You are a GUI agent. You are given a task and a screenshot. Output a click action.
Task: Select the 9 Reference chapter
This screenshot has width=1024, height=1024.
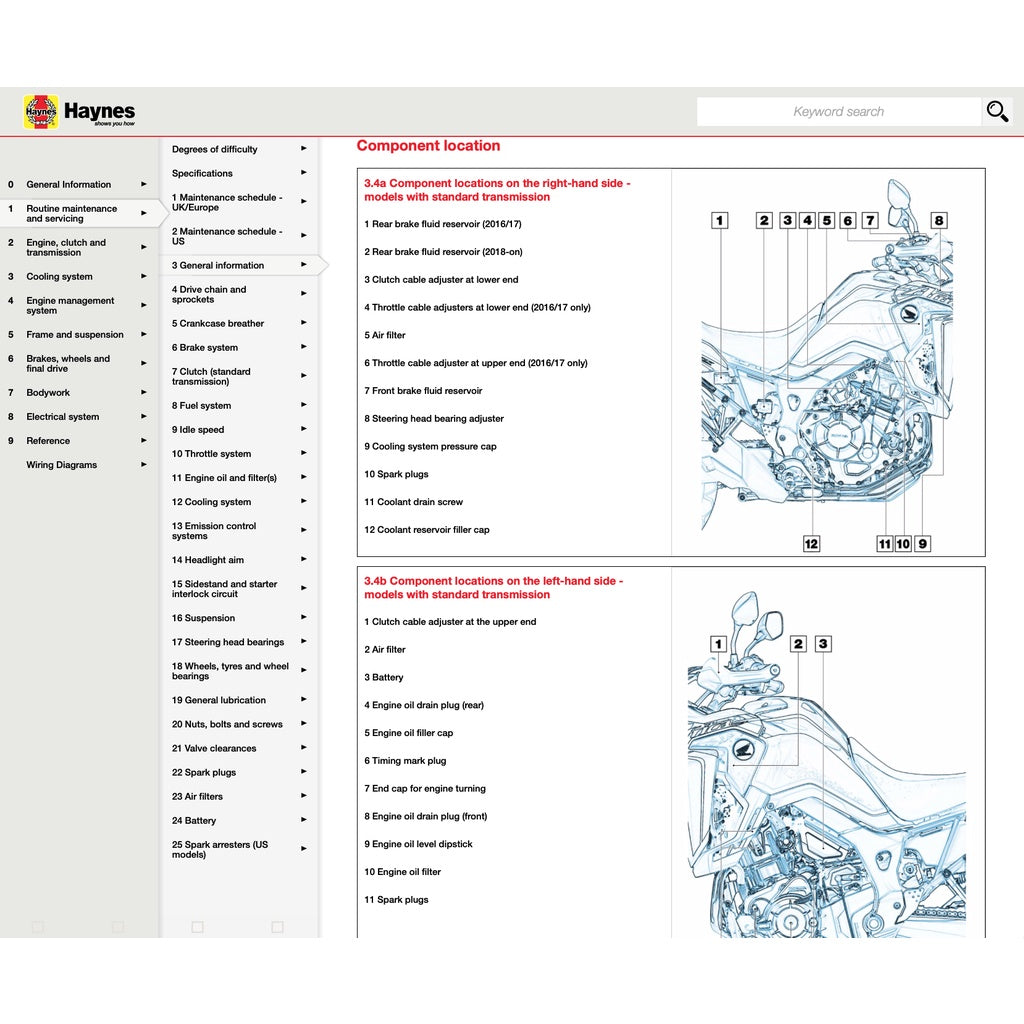coord(48,440)
